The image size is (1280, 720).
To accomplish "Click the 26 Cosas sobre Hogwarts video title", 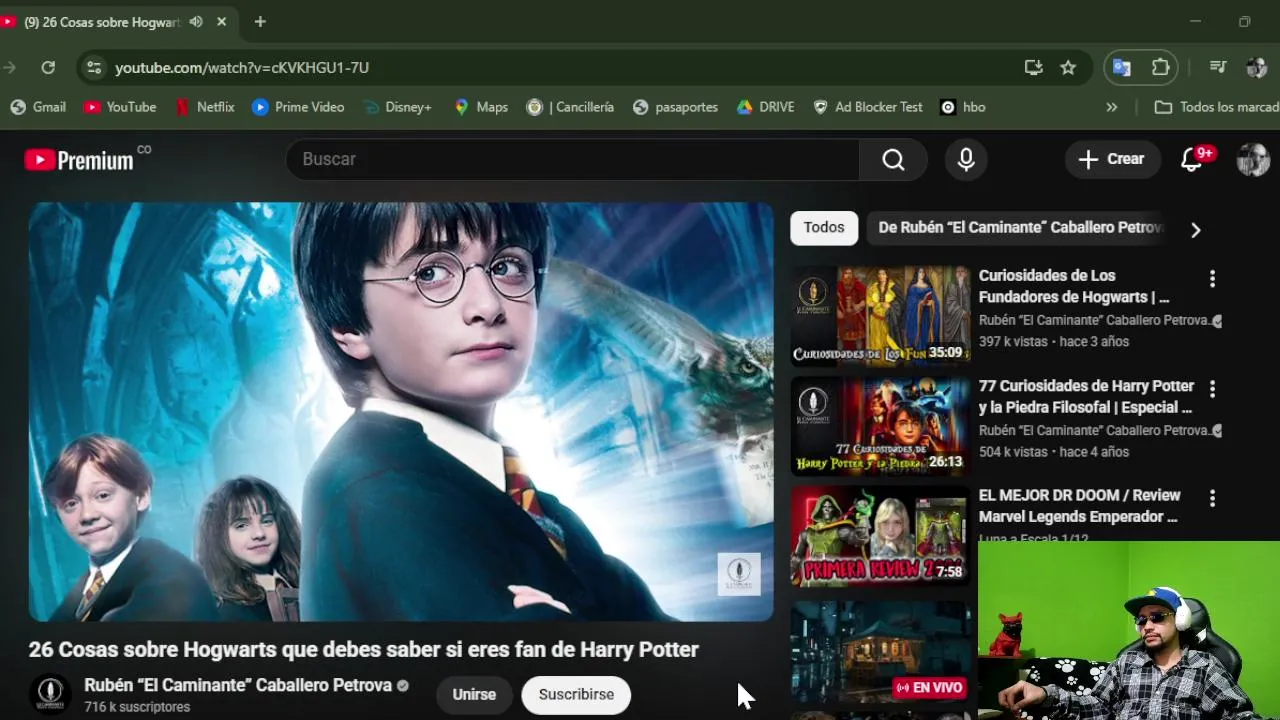I will pyautogui.click(x=363, y=650).
